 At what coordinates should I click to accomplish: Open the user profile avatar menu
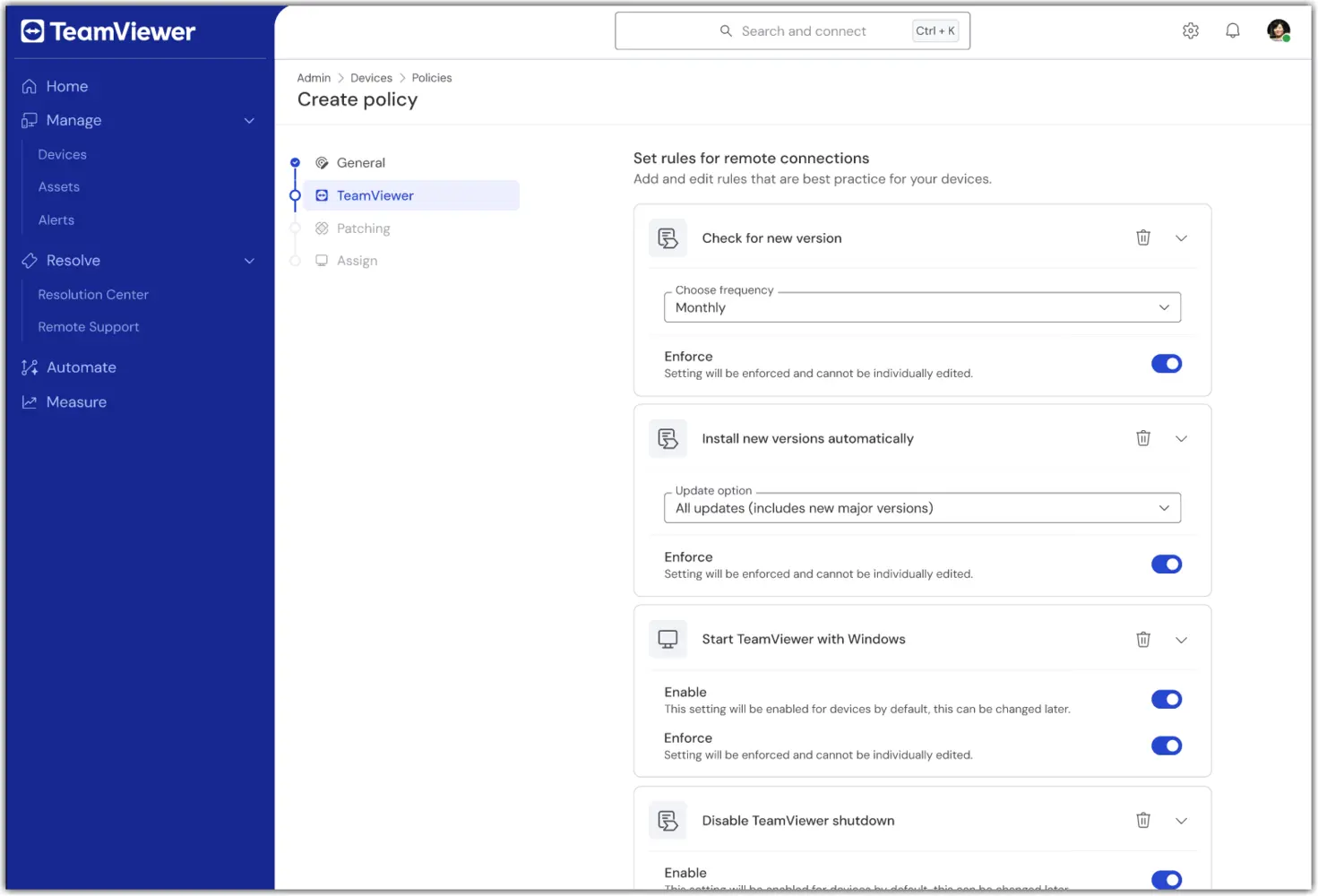point(1279,30)
